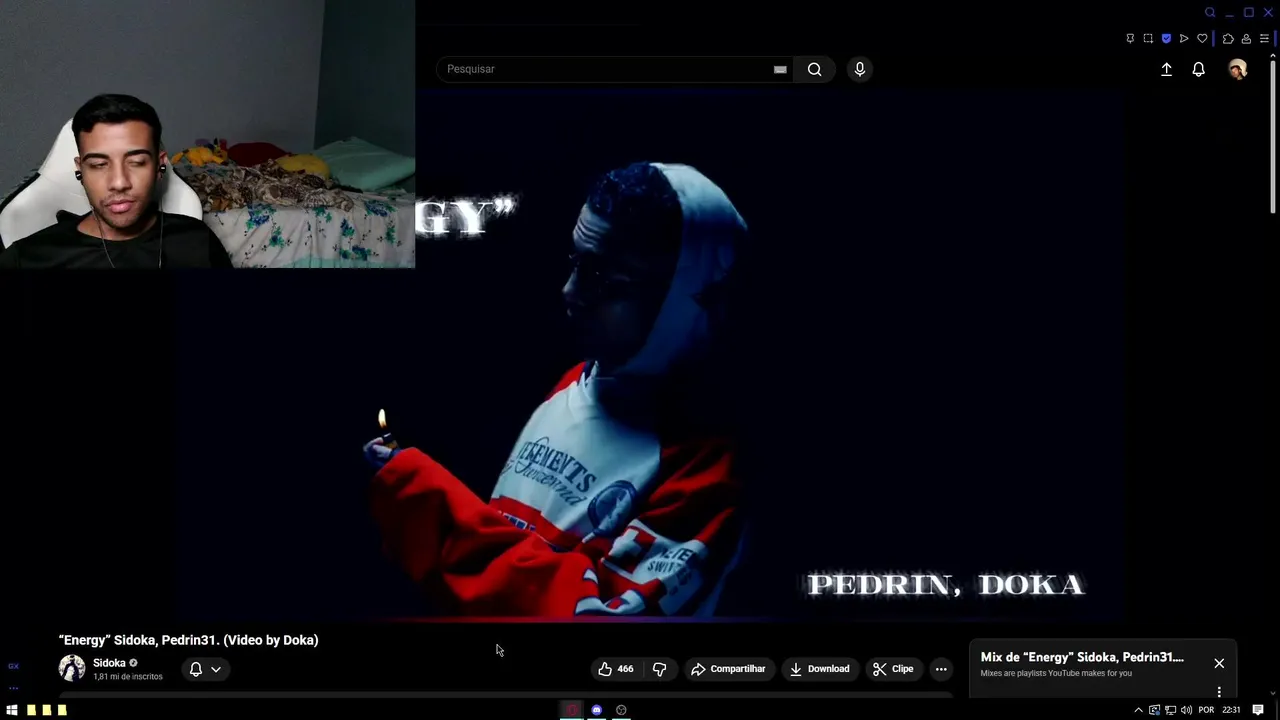Open the sidebar three-dot menu

tap(13, 688)
